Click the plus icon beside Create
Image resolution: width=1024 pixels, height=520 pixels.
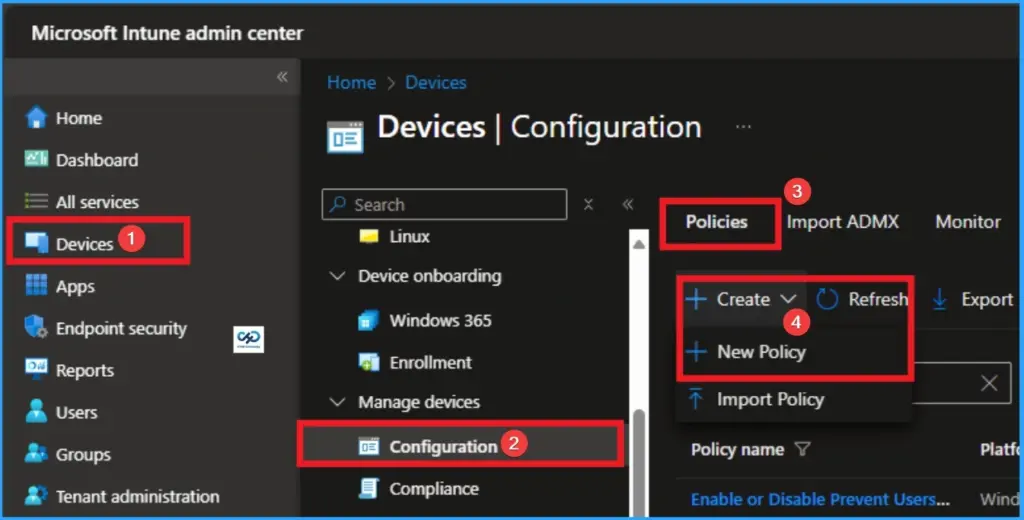point(696,299)
